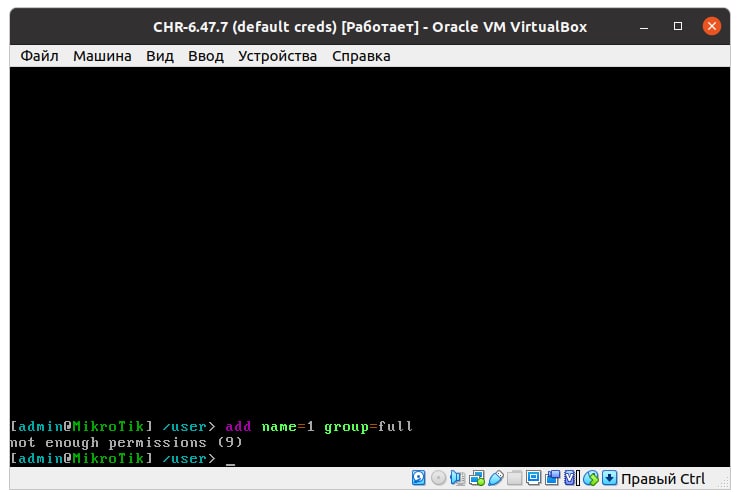This screenshot has width=740, height=499.
Task: Minimize the VirtualBox window
Action: point(644,26)
